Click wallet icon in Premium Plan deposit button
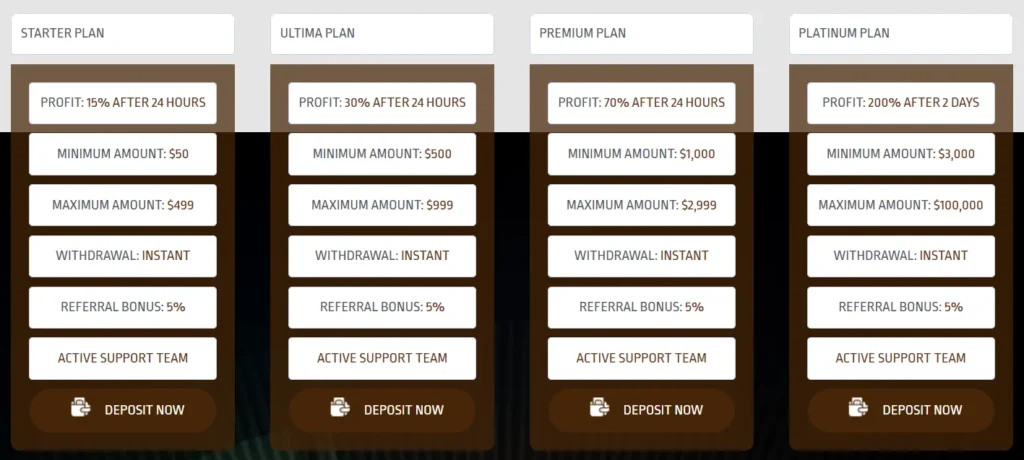The height and width of the screenshot is (460, 1024). coord(599,408)
